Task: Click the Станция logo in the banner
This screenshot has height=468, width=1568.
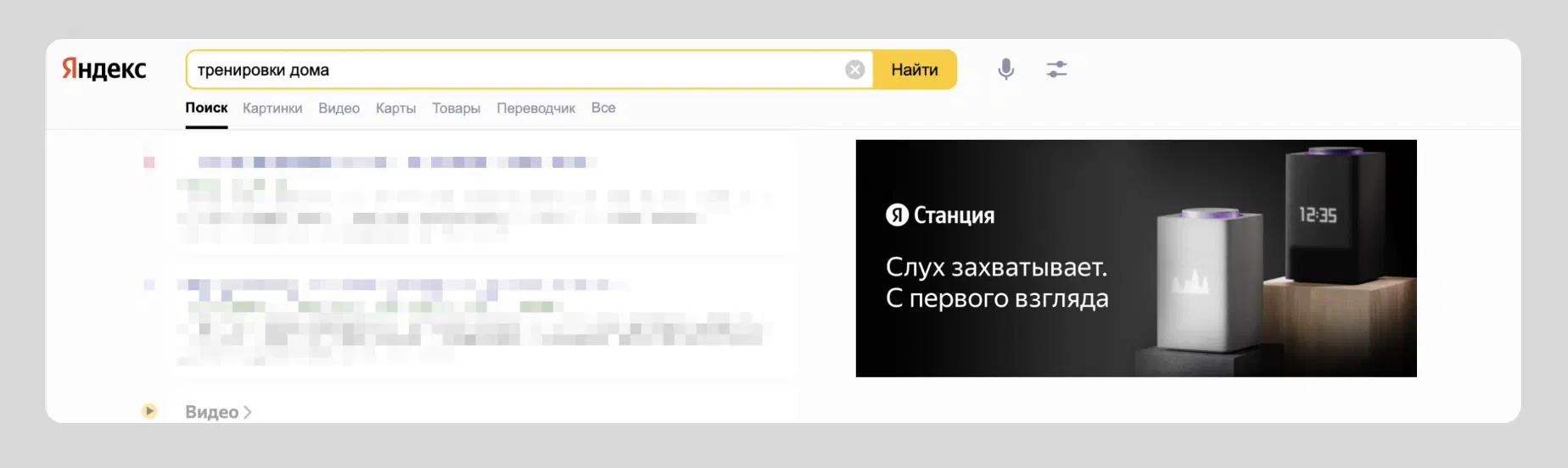Action: [940, 215]
